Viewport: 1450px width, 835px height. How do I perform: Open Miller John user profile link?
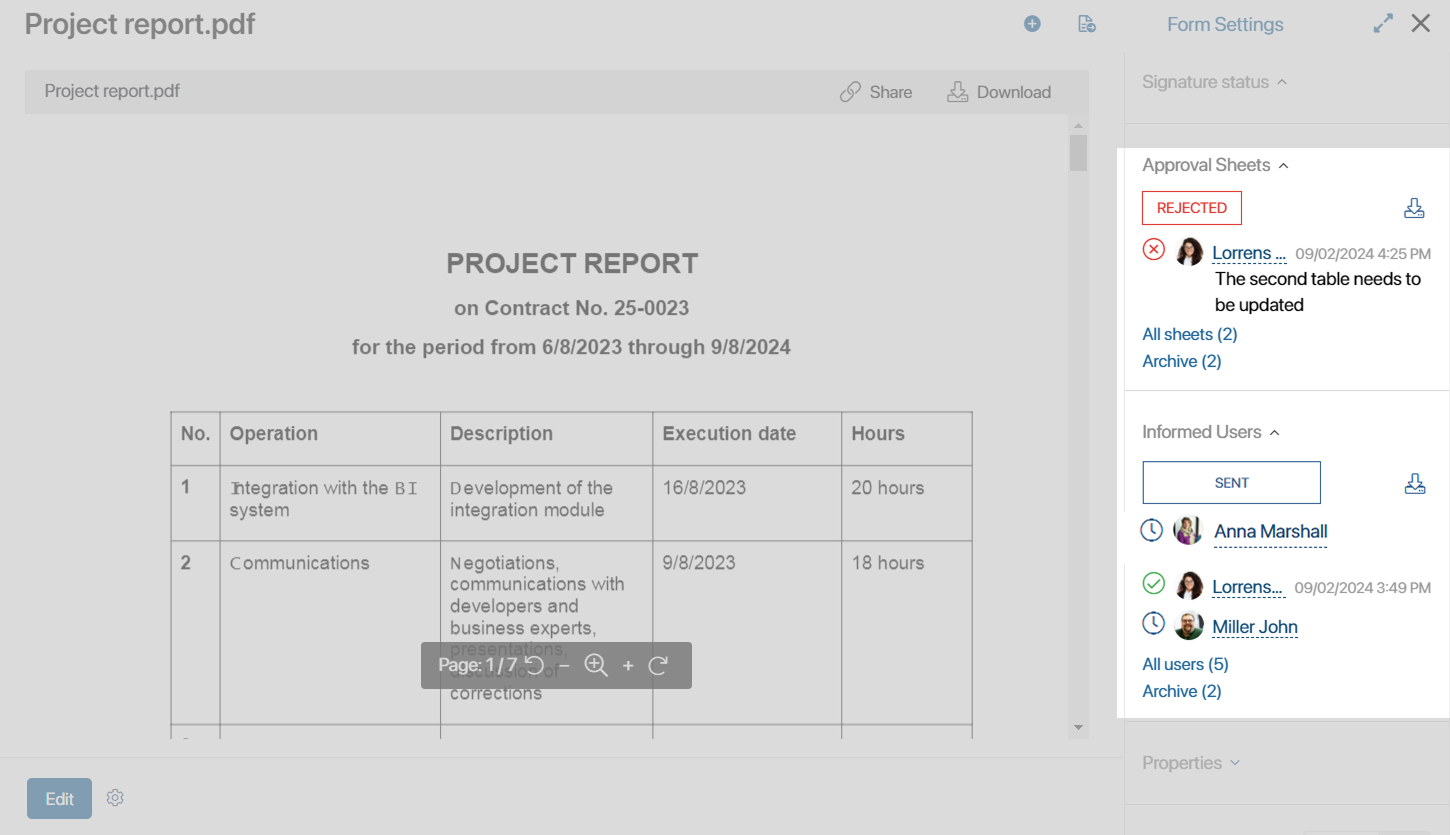(x=1255, y=627)
